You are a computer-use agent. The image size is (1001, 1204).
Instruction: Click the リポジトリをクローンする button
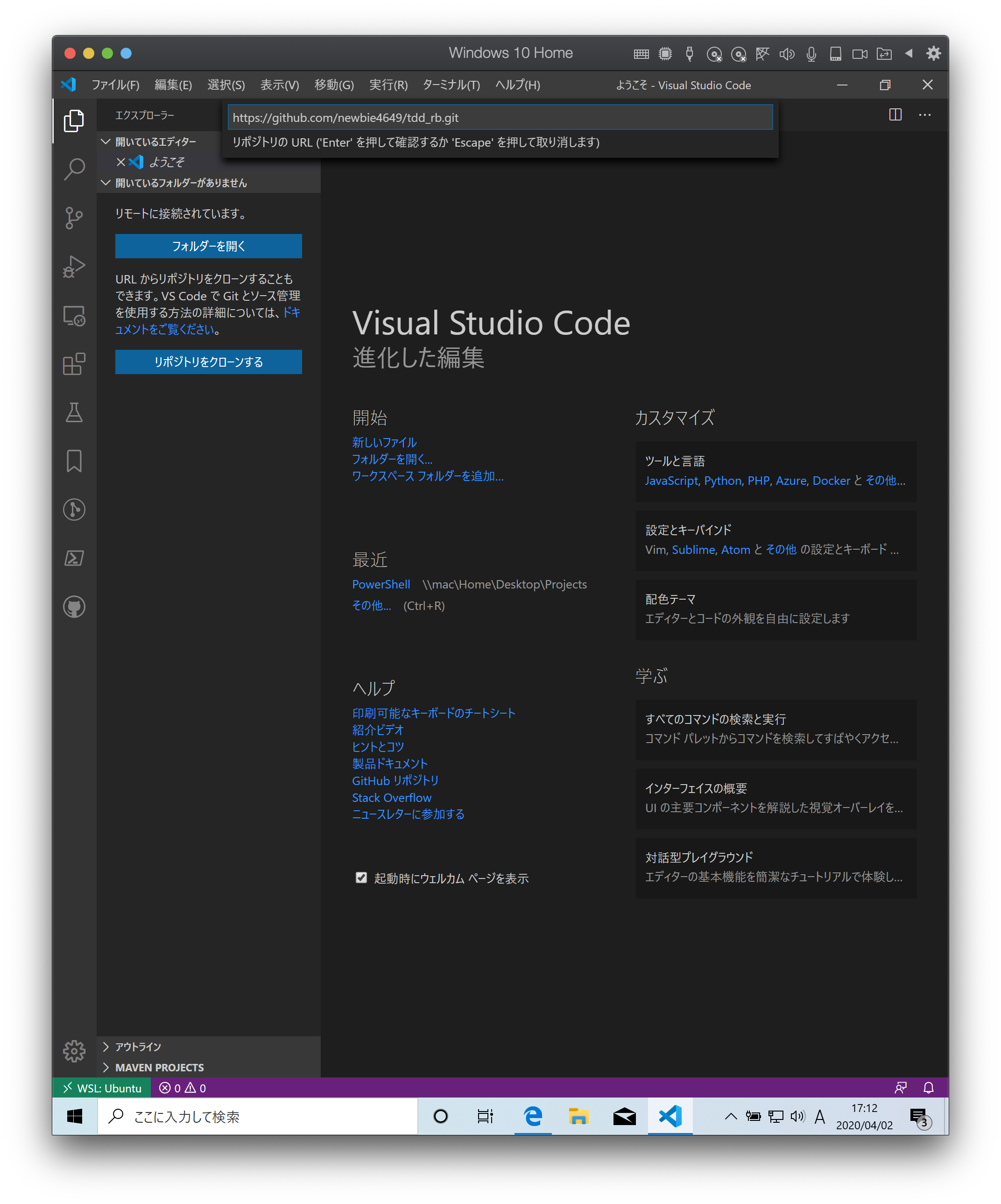pyautogui.click(x=208, y=362)
